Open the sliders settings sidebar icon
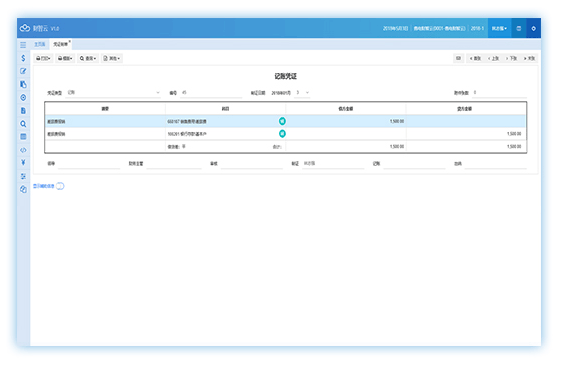Screen dimensions: 568x370 pyautogui.click(x=23, y=176)
